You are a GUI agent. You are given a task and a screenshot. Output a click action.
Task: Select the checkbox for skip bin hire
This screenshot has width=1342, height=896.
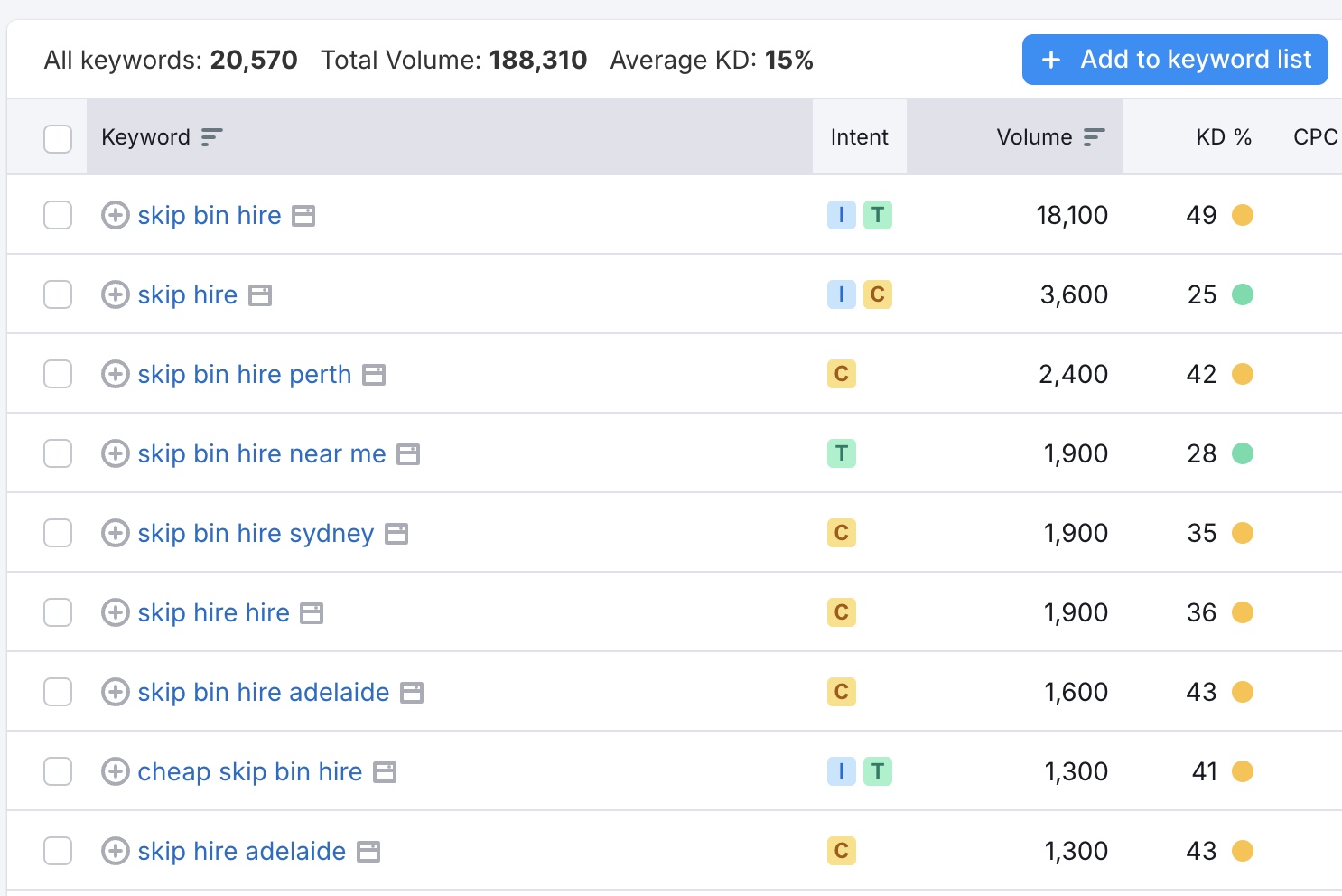pos(58,215)
